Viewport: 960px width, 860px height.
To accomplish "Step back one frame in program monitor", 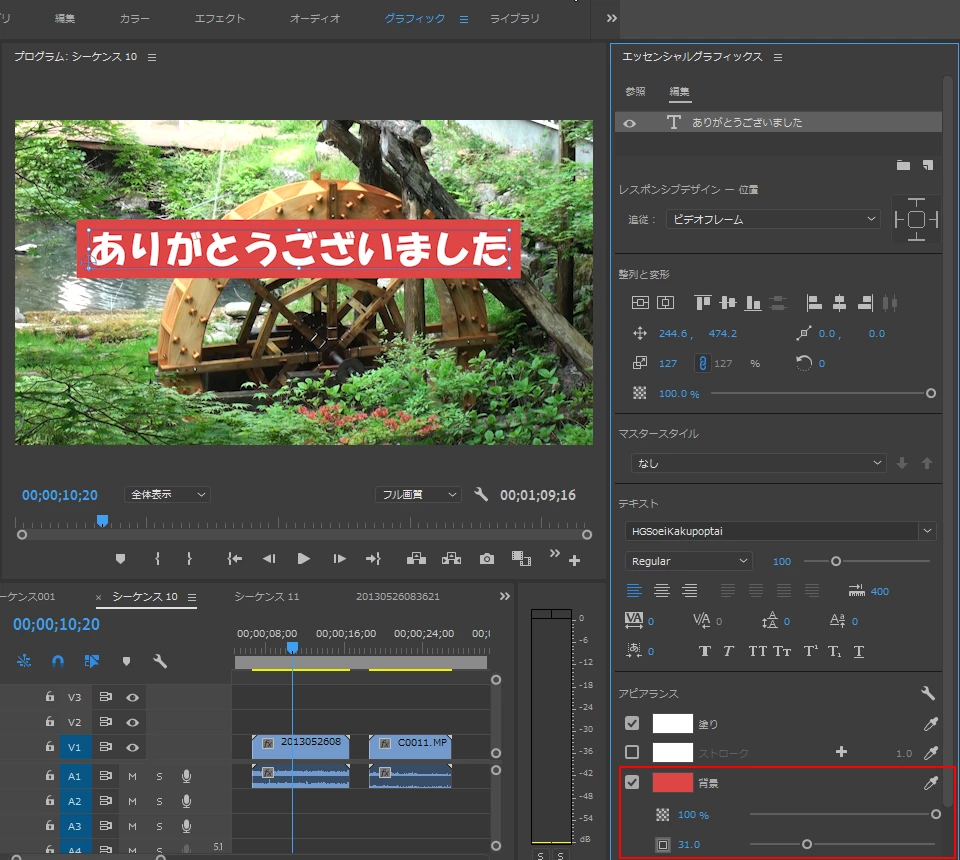I will [x=269, y=558].
